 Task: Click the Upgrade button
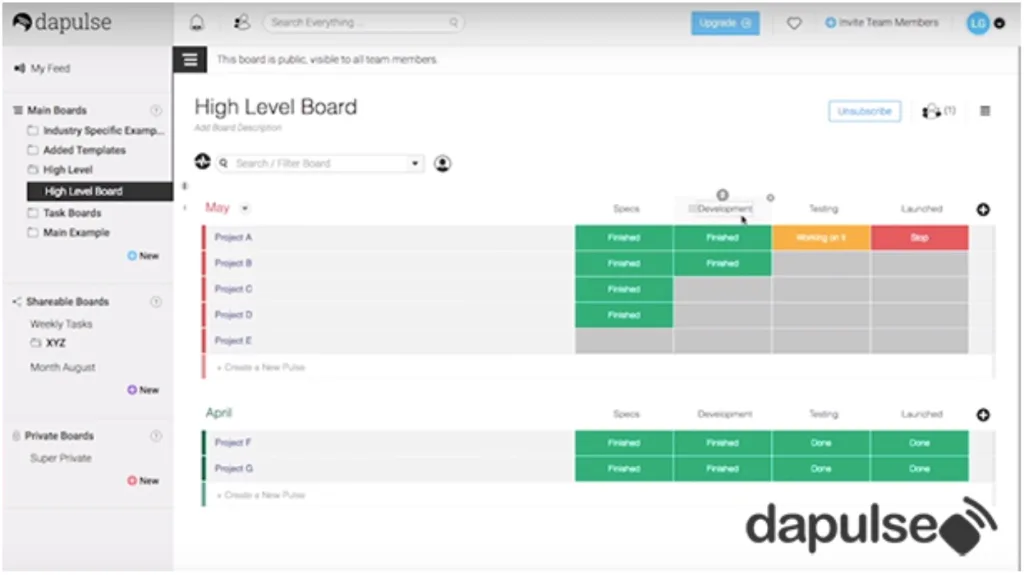[725, 23]
